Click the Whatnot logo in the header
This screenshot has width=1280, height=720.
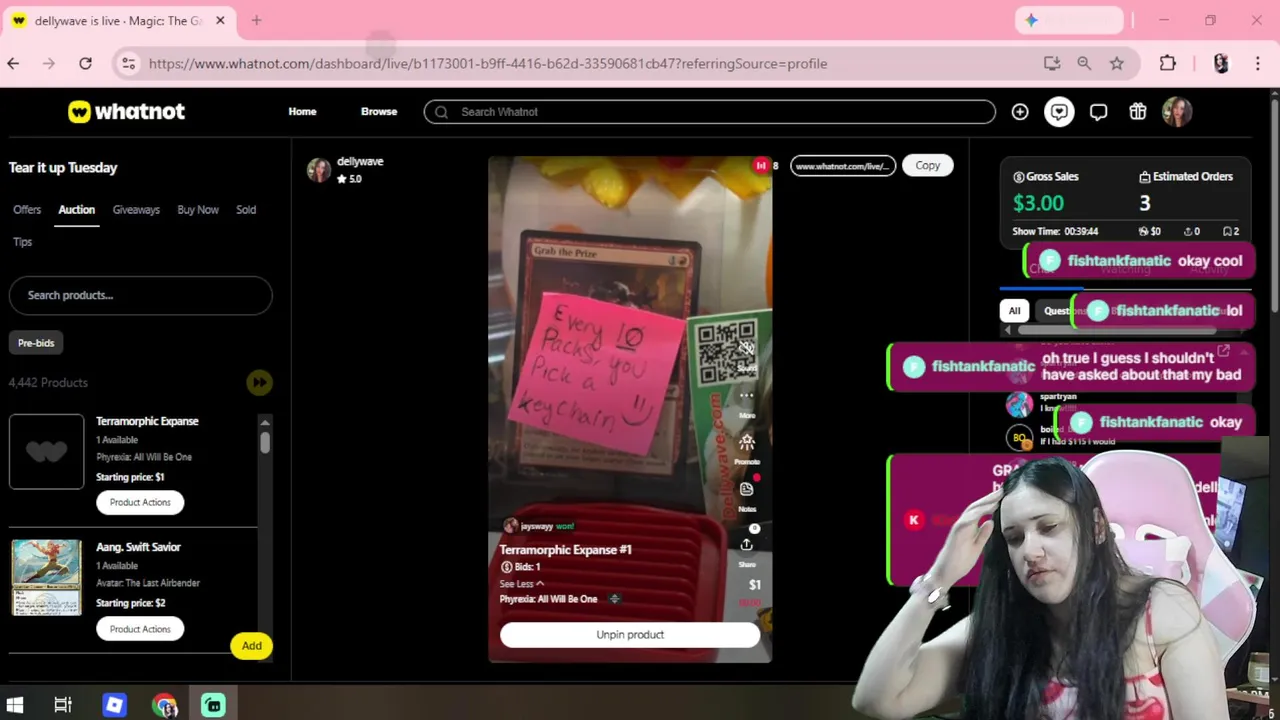(x=126, y=111)
